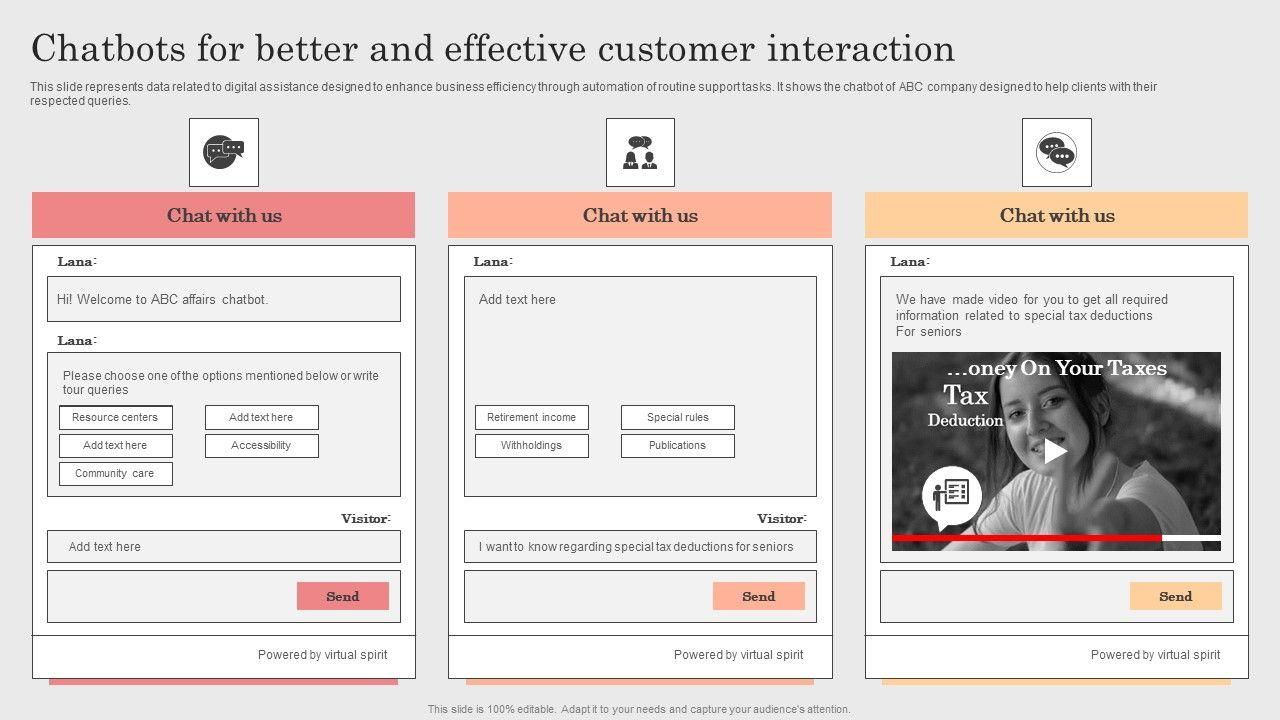Screen dimensions: 1280x720
Task: Click the 'Visitor:' label in the middle chat
Action: [782, 518]
